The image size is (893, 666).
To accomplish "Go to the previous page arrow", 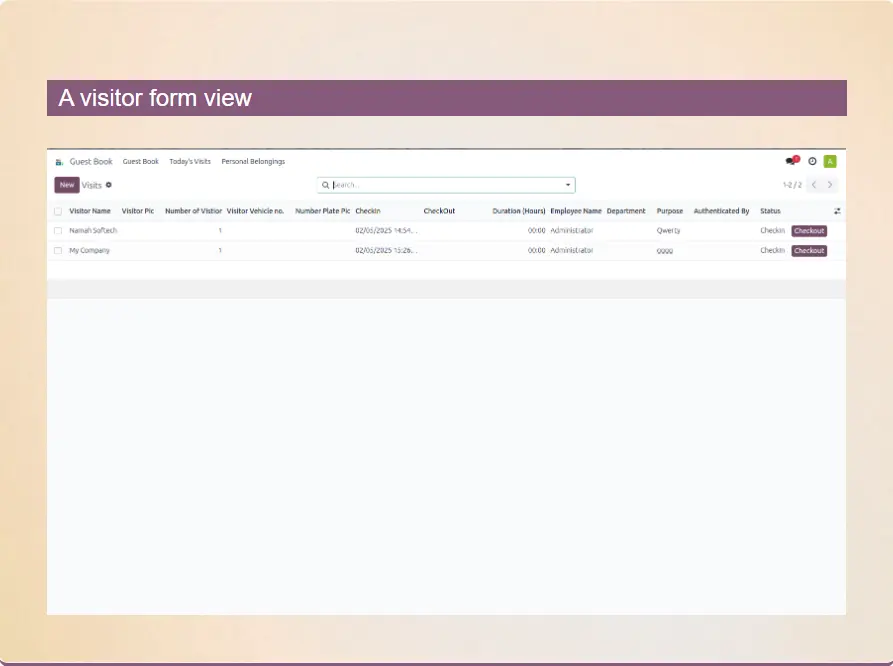I will [x=814, y=185].
